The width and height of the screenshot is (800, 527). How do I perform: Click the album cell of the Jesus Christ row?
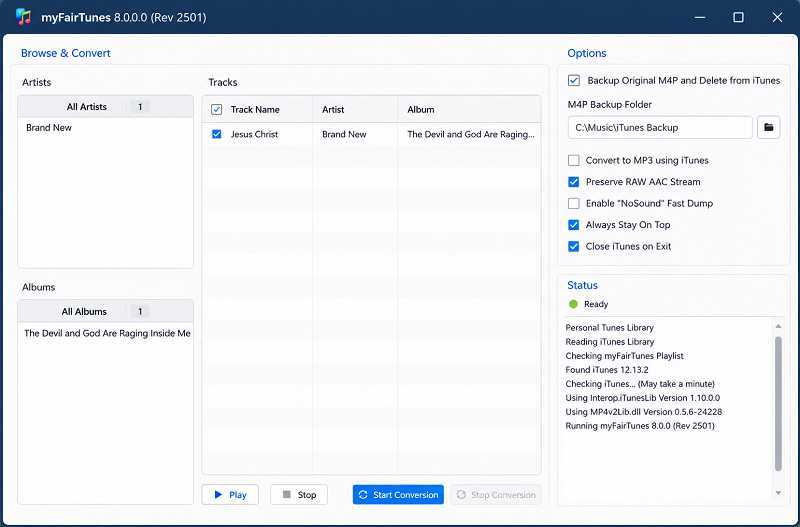471,134
